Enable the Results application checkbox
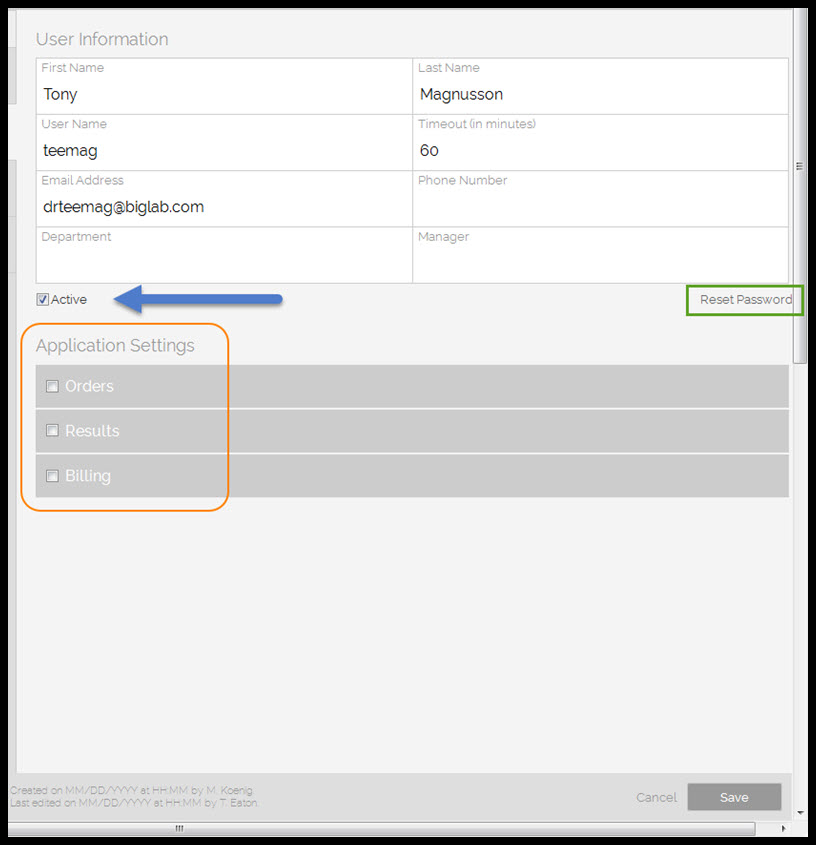This screenshot has height=845, width=816. 52,431
